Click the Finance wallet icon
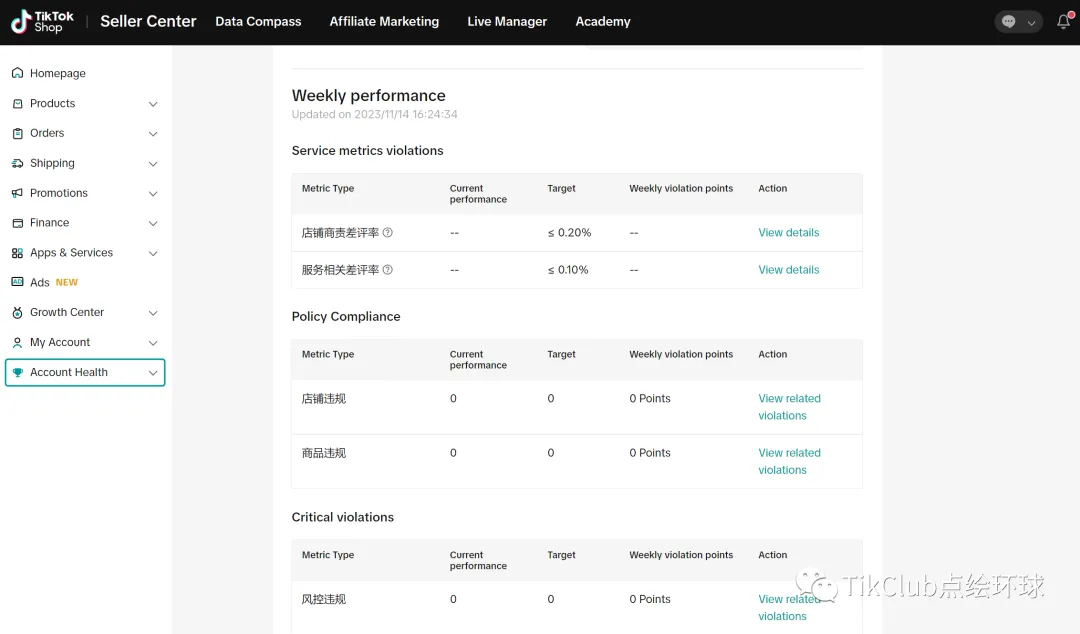This screenshot has width=1080, height=634. tap(17, 223)
